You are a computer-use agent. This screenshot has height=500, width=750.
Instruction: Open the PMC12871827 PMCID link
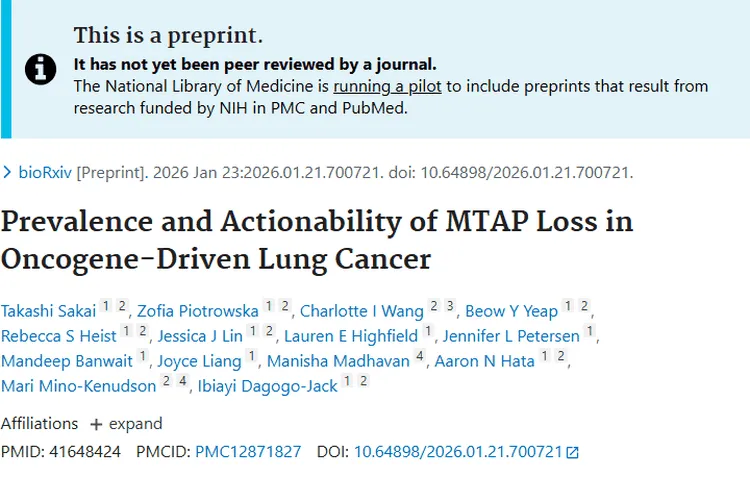point(248,452)
